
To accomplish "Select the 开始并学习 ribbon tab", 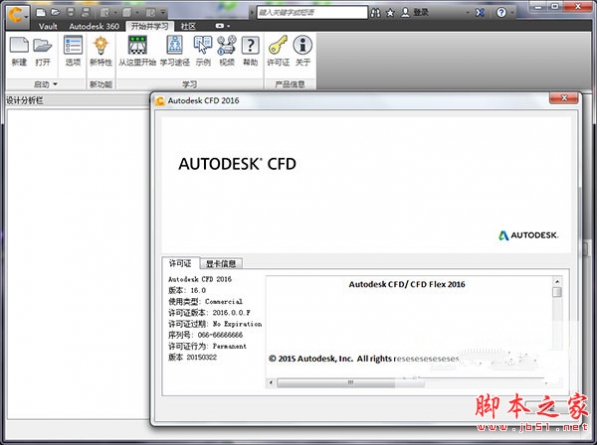I will (x=150, y=26).
